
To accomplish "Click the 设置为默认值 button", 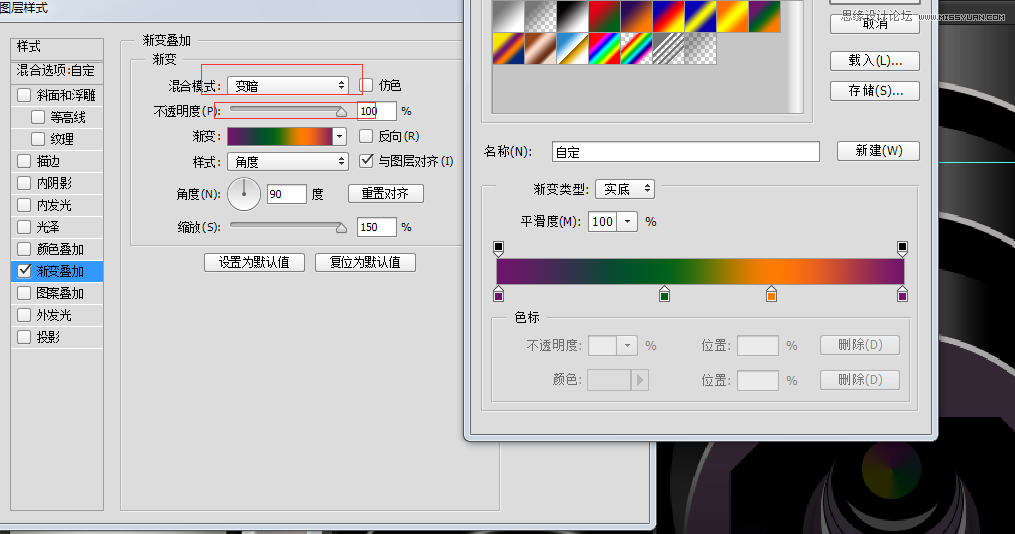I will pyautogui.click(x=254, y=262).
